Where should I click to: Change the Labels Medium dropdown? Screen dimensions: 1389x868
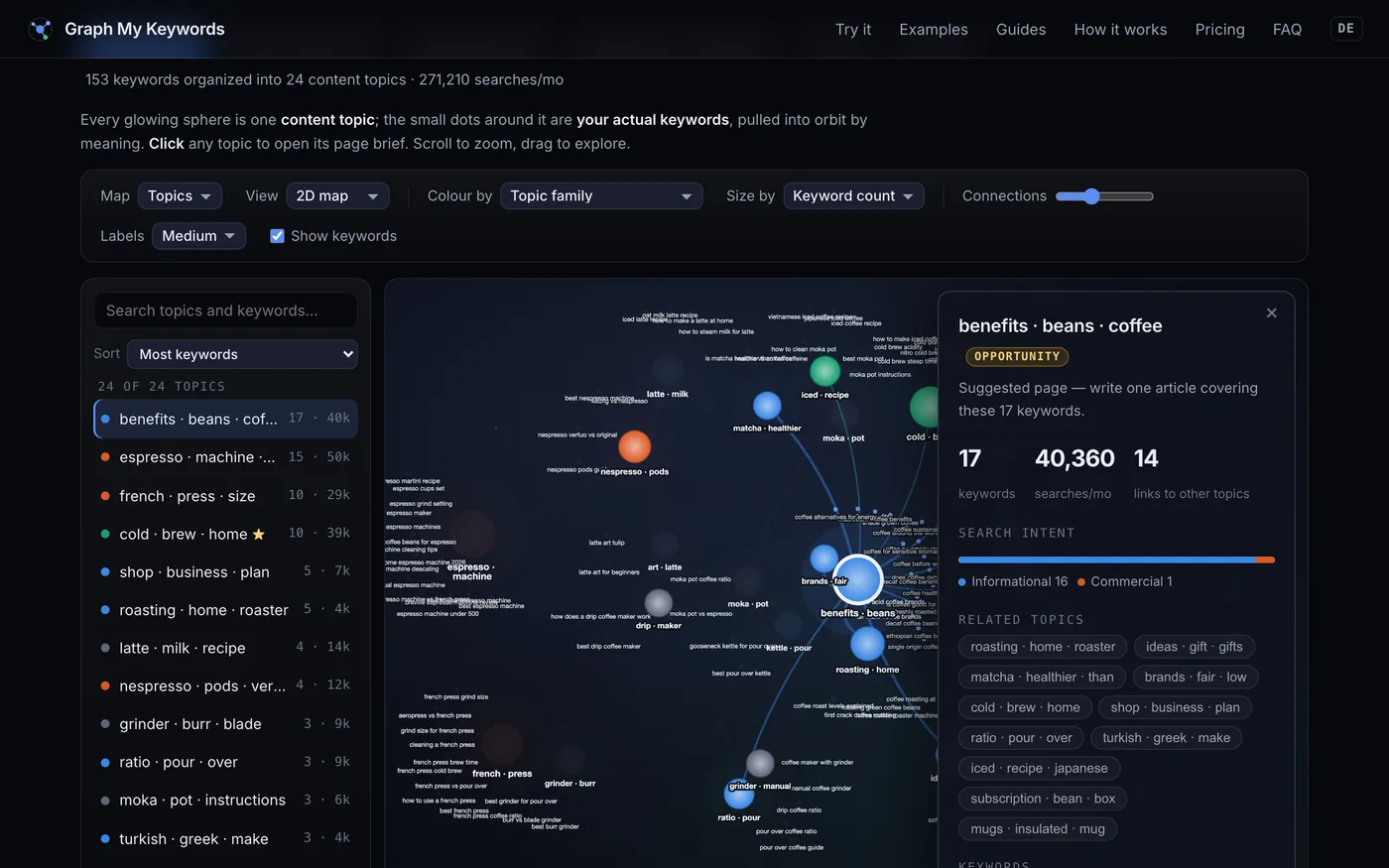click(x=198, y=236)
